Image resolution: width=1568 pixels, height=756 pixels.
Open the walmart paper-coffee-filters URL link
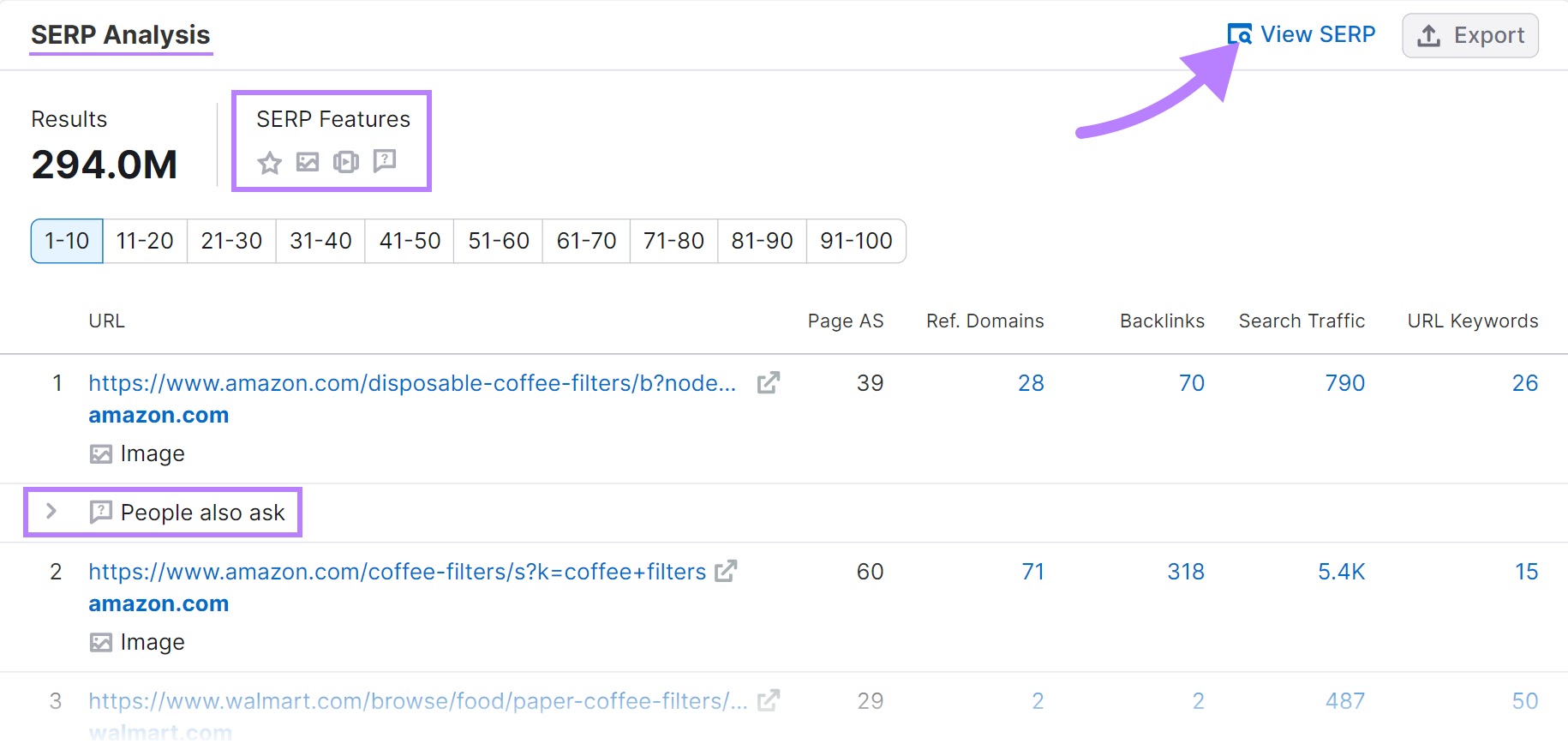click(418, 701)
